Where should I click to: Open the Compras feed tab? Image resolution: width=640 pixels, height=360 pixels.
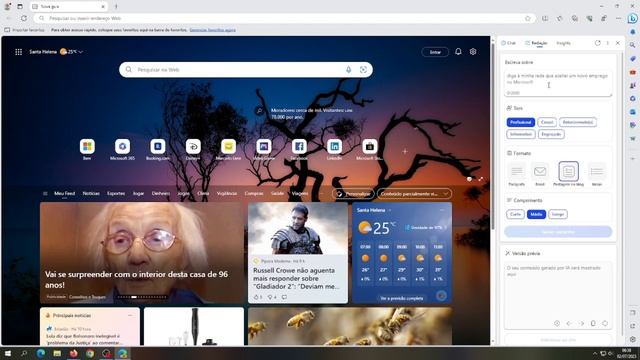click(x=253, y=193)
